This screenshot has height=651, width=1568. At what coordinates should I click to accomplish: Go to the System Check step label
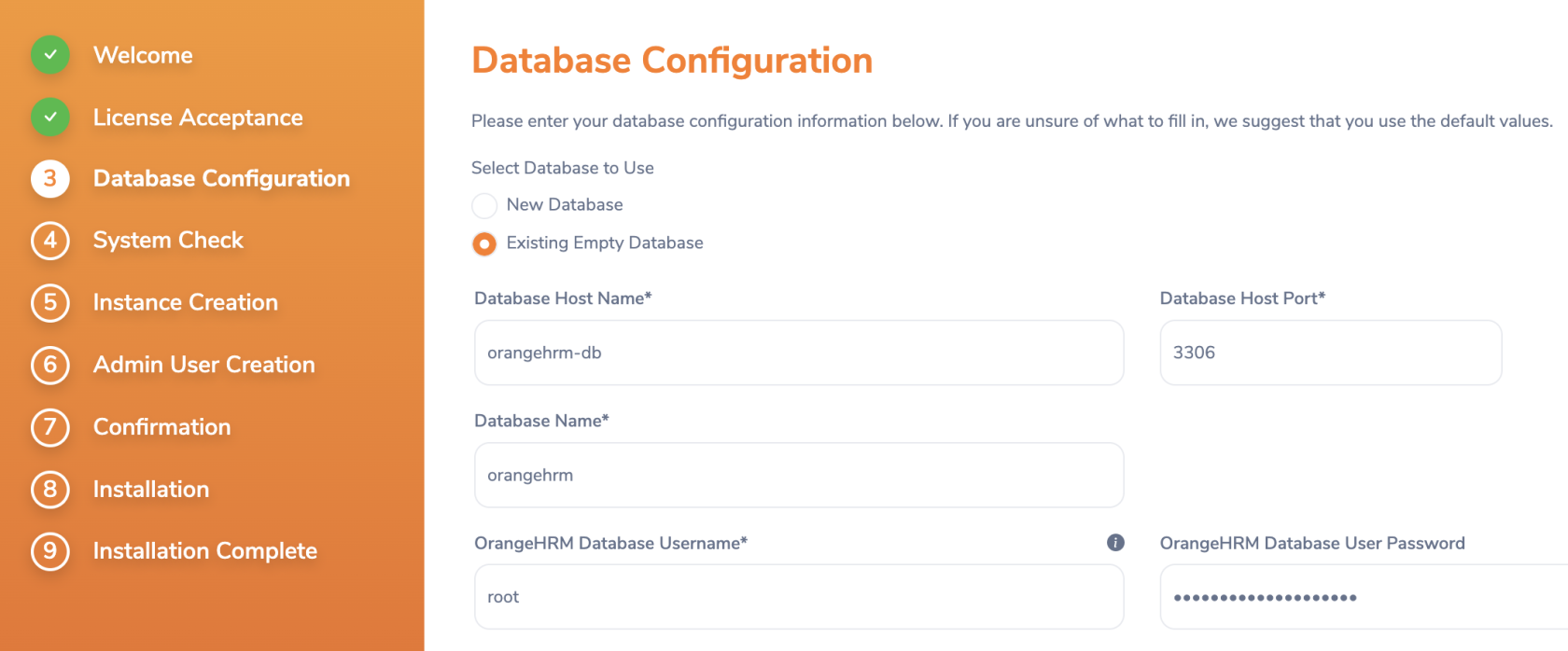pos(168,241)
